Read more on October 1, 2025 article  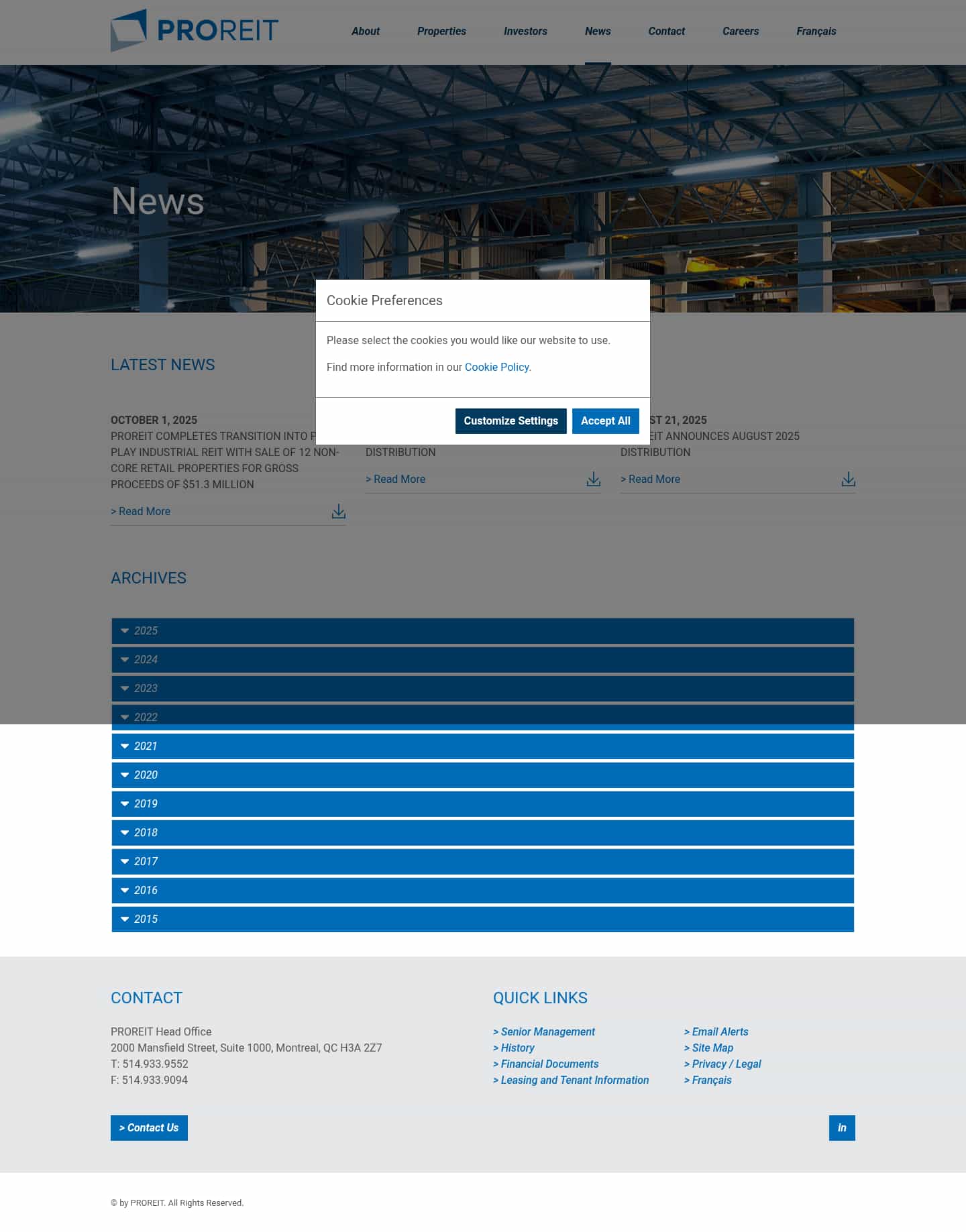pyautogui.click(x=141, y=512)
